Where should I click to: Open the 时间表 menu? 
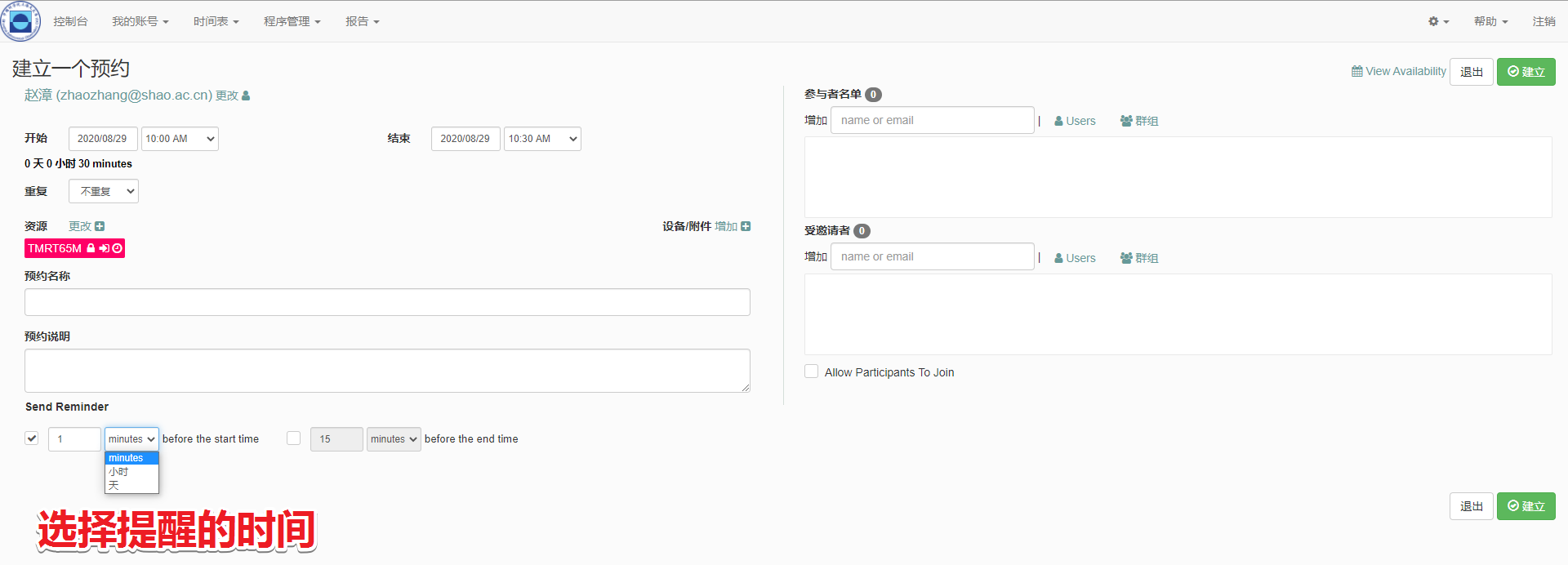216,21
